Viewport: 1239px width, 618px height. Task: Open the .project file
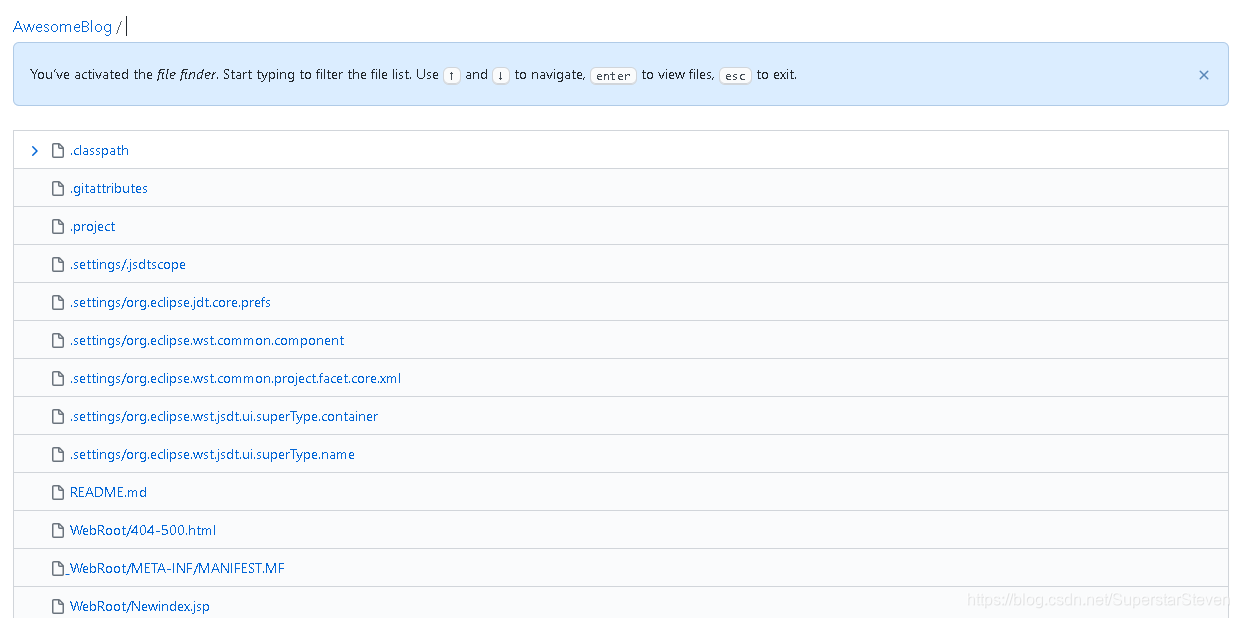(x=93, y=227)
